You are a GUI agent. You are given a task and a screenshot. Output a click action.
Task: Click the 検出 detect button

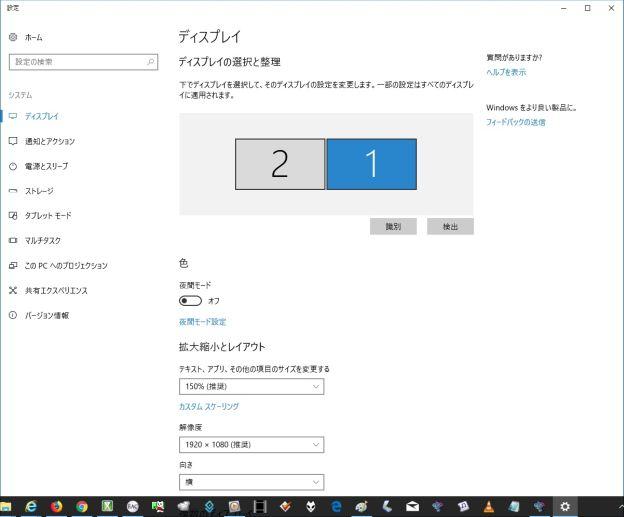(x=450, y=226)
